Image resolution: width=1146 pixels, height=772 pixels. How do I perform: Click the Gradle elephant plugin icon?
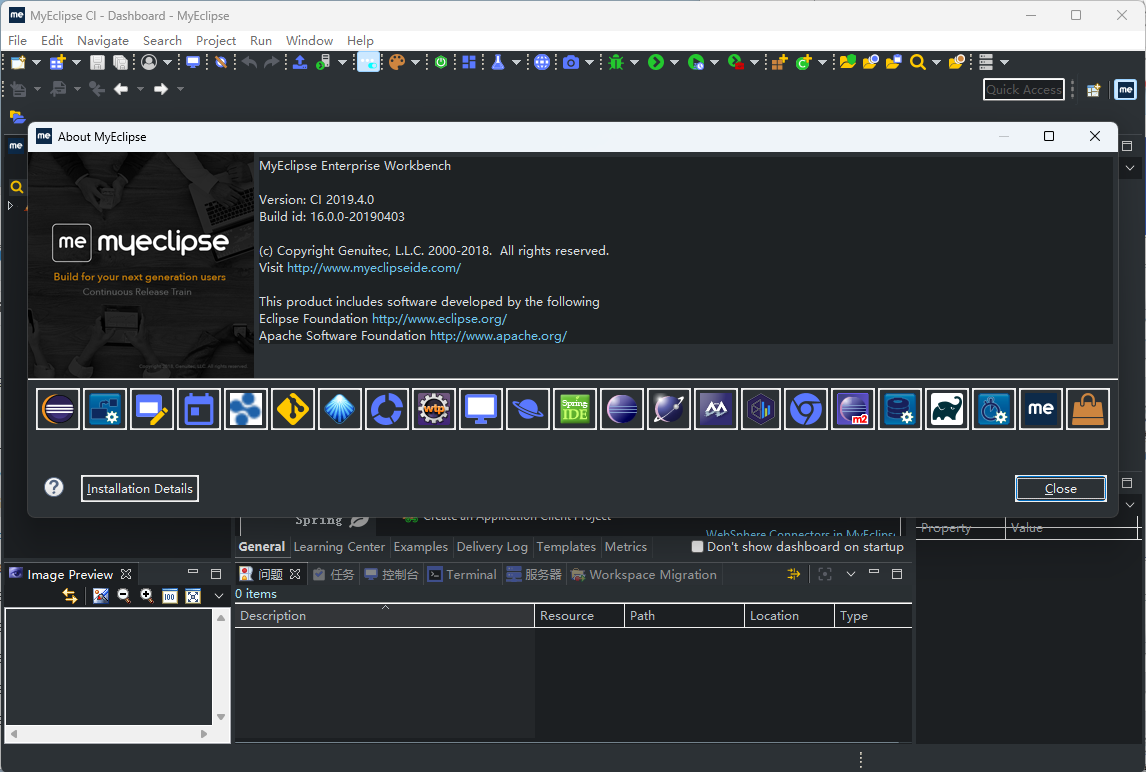click(x=946, y=409)
